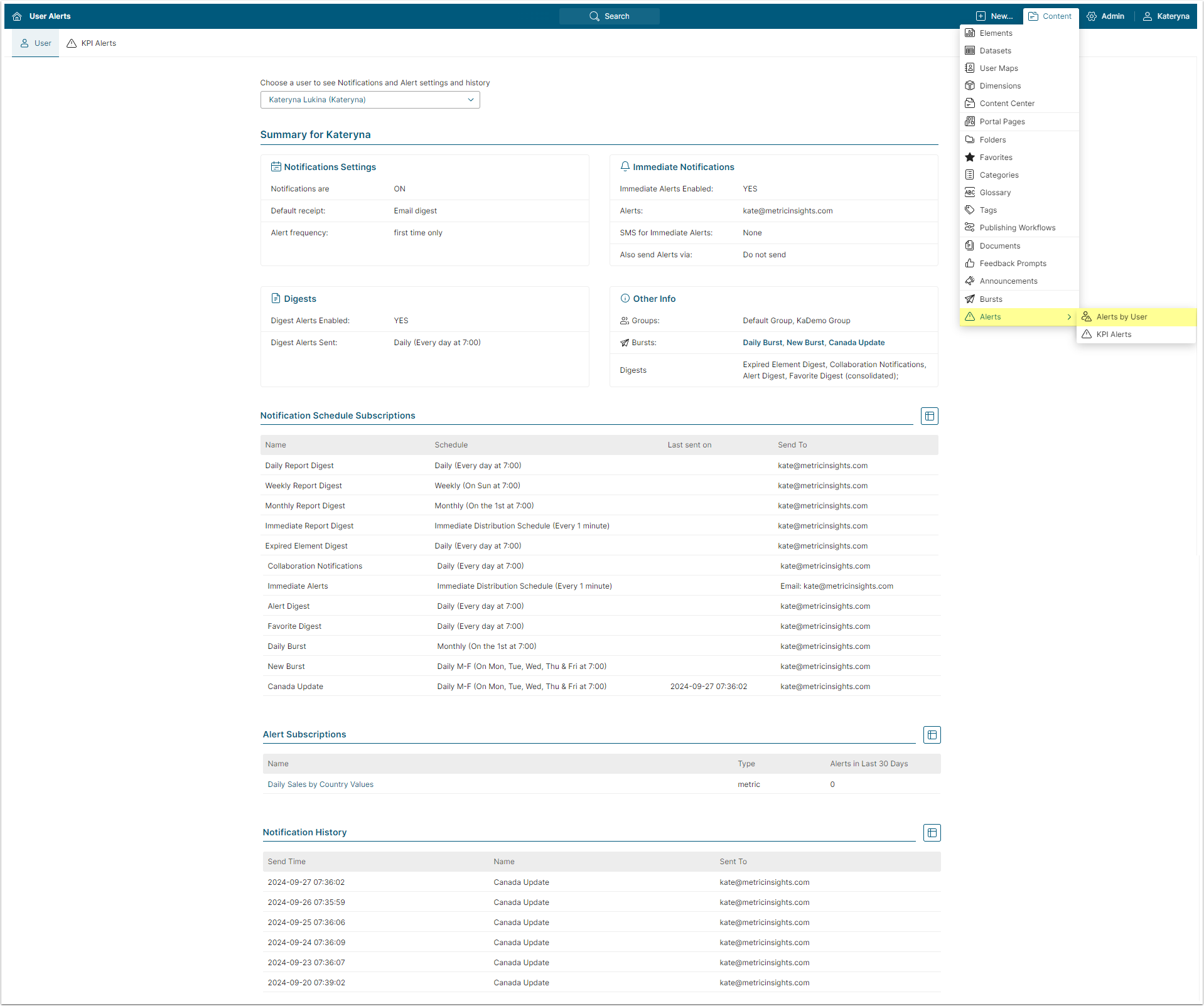
Task: Switch to the KPI Alerts tab
Action: pyautogui.click(x=92, y=43)
